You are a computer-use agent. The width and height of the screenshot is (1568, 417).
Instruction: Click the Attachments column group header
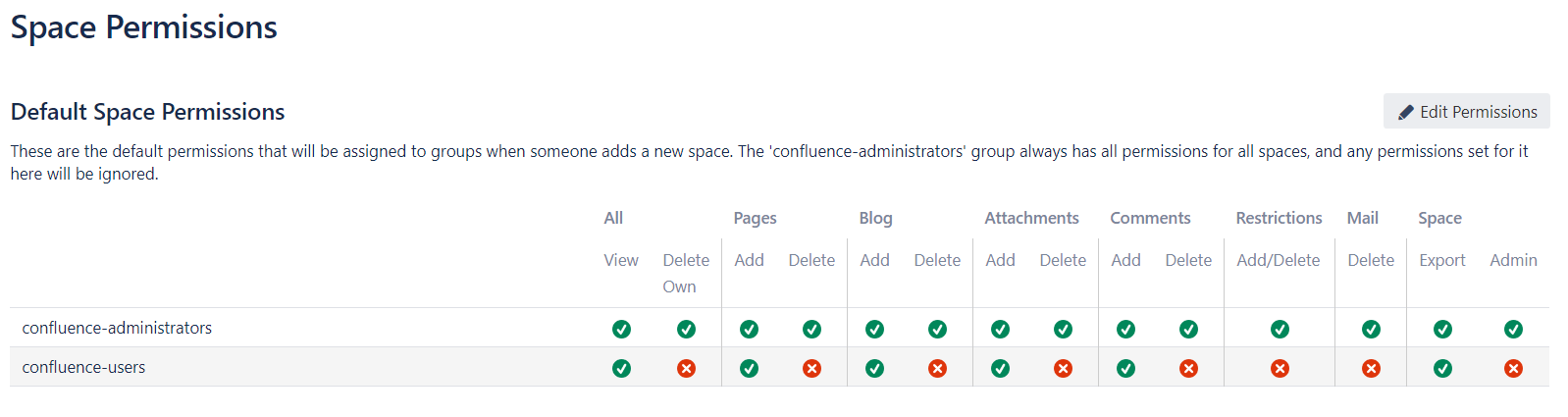point(1031,218)
